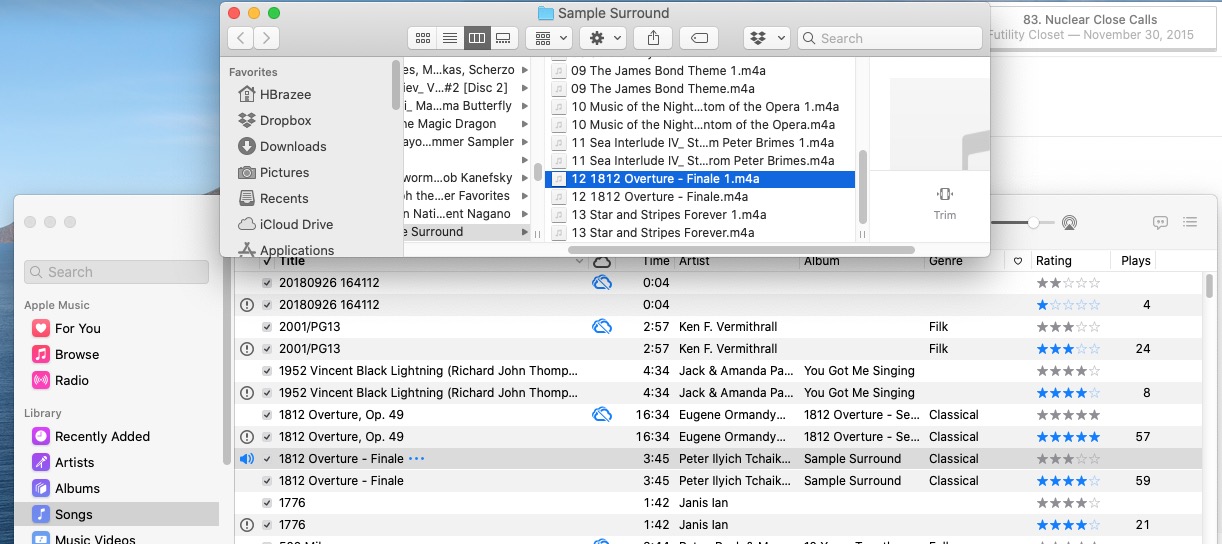This screenshot has width=1222, height=544.
Task: Uncheck the 1776 song with 21 plays
Action: pos(267,525)
